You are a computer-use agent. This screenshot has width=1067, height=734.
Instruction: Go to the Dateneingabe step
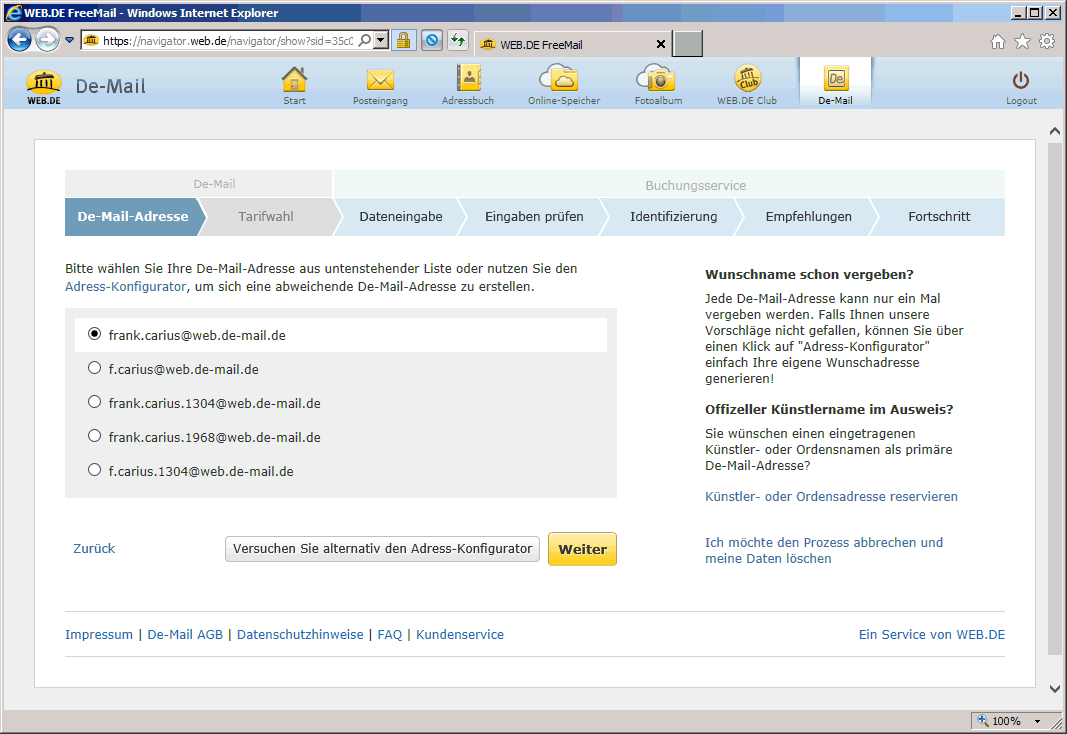(x=401, y=217)
